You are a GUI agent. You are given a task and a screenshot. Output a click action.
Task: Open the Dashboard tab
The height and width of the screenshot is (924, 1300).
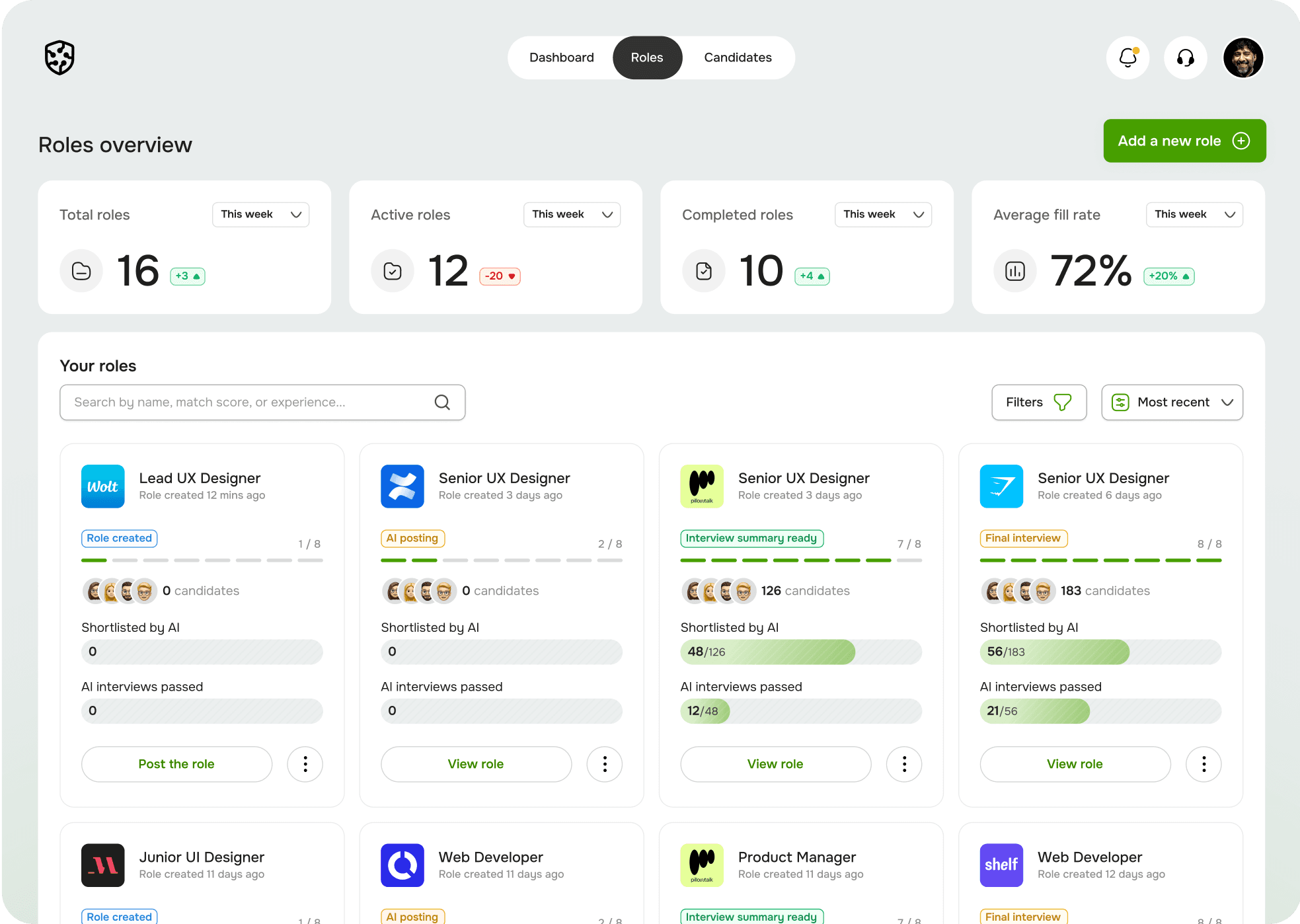561,58
